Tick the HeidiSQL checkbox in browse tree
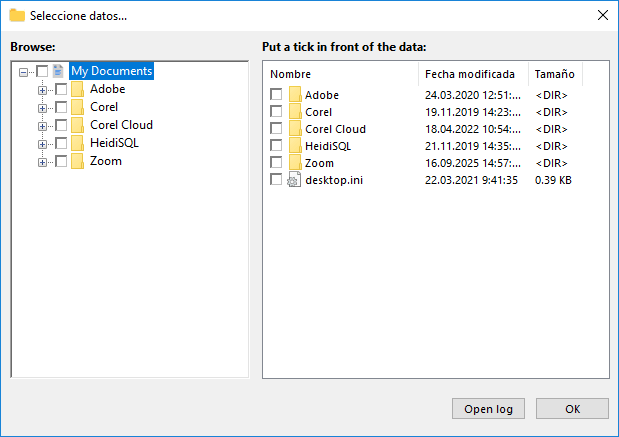The image size is (619, 437). tap(62, 144)
